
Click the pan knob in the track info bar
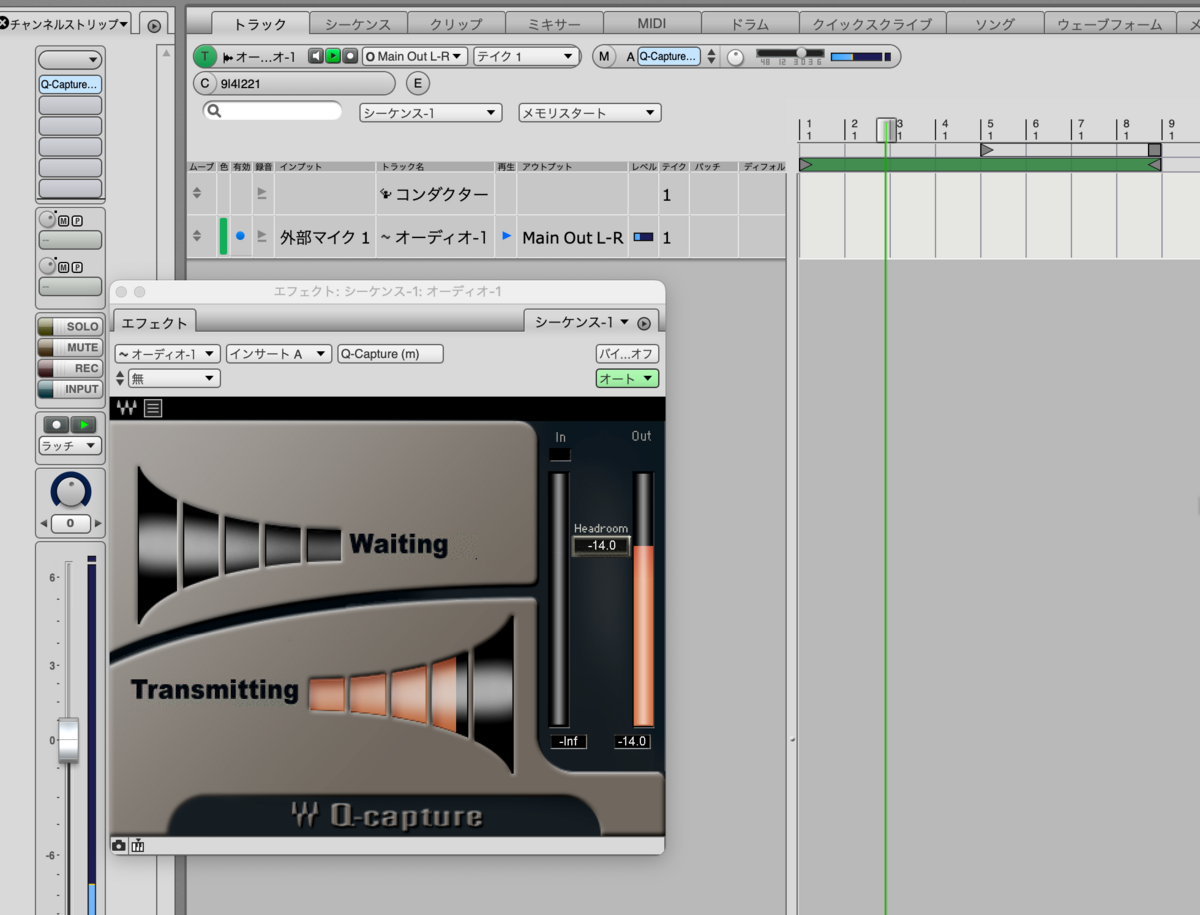[736, 57]
